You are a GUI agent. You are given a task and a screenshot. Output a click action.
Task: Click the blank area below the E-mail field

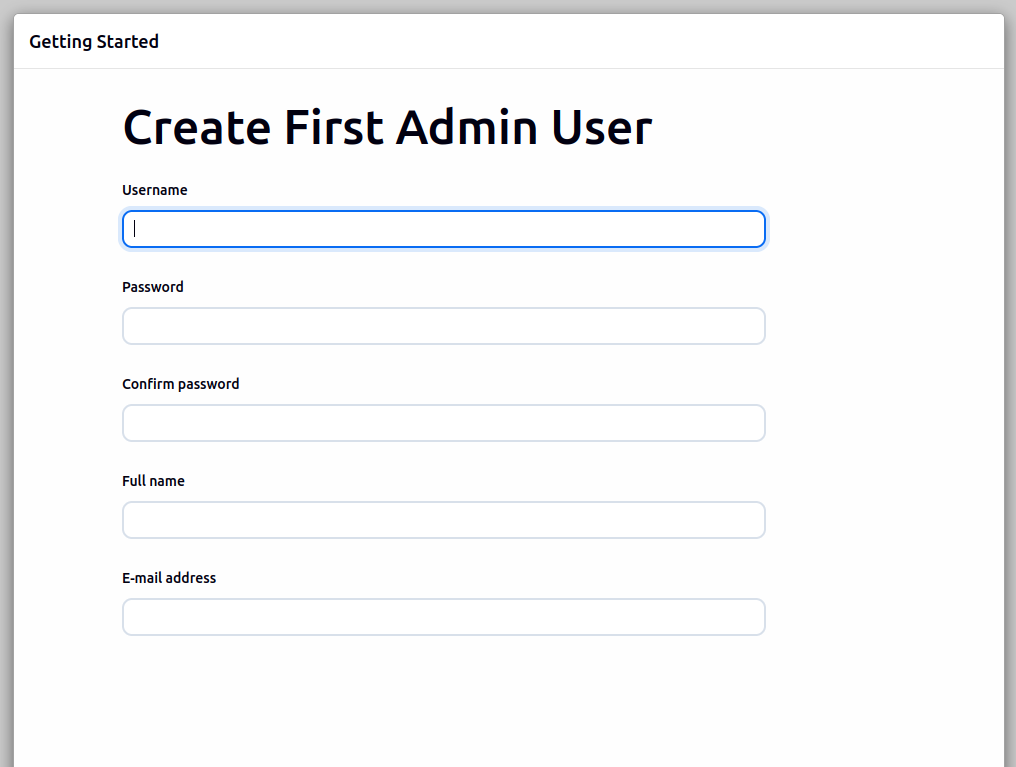click(x=443, y=700)
